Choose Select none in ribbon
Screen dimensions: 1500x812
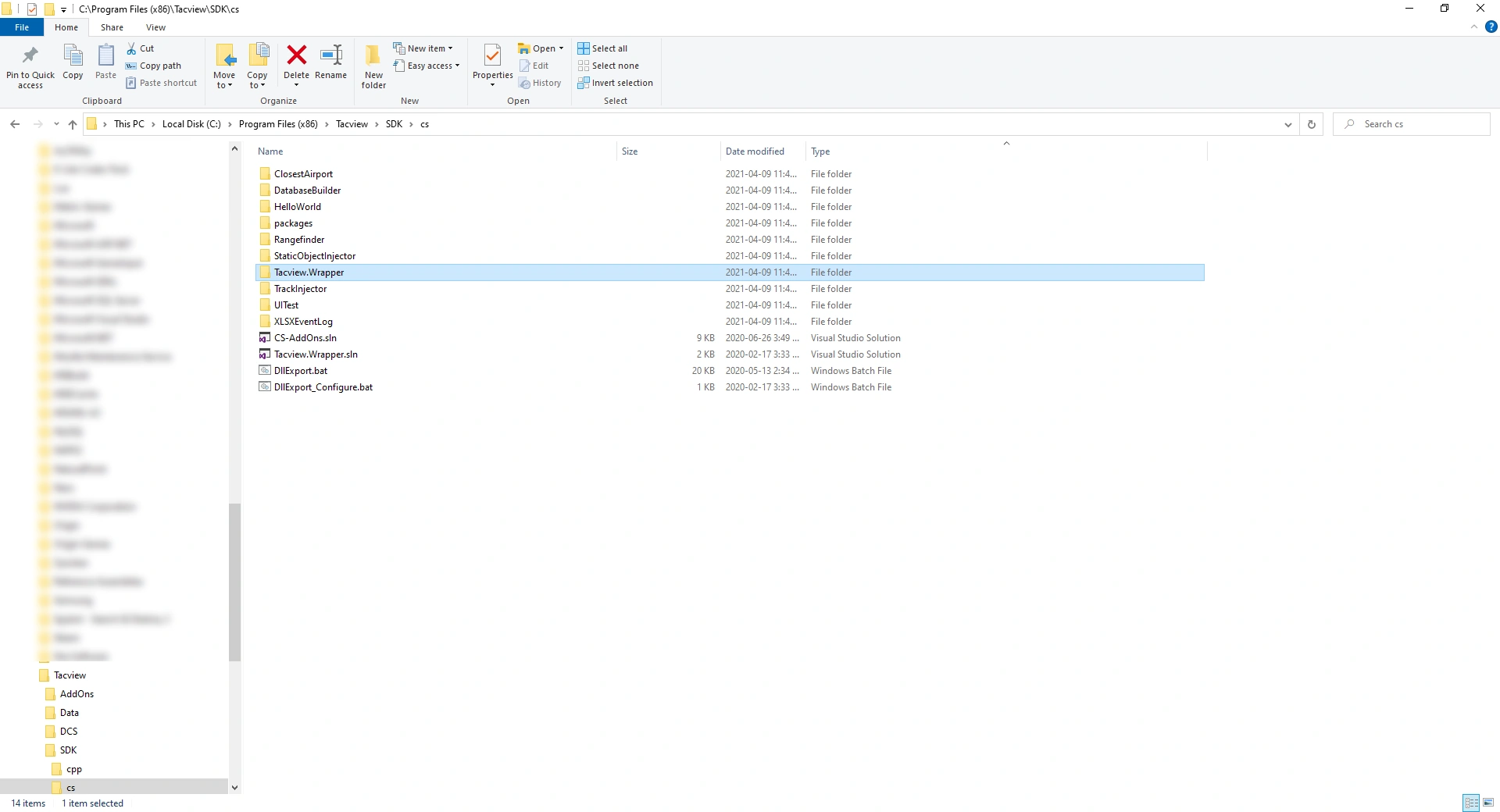pyautogui.click(x=609, y=66)
